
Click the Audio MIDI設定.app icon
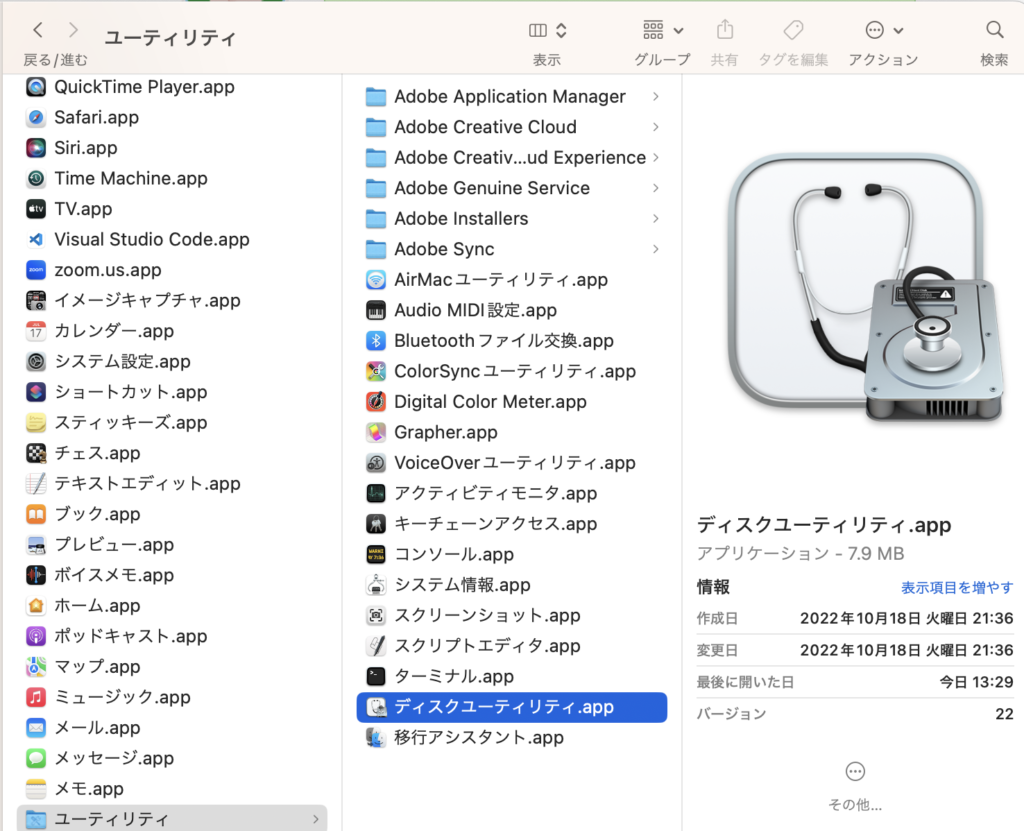pyautogui.click(x=376, y=310)
